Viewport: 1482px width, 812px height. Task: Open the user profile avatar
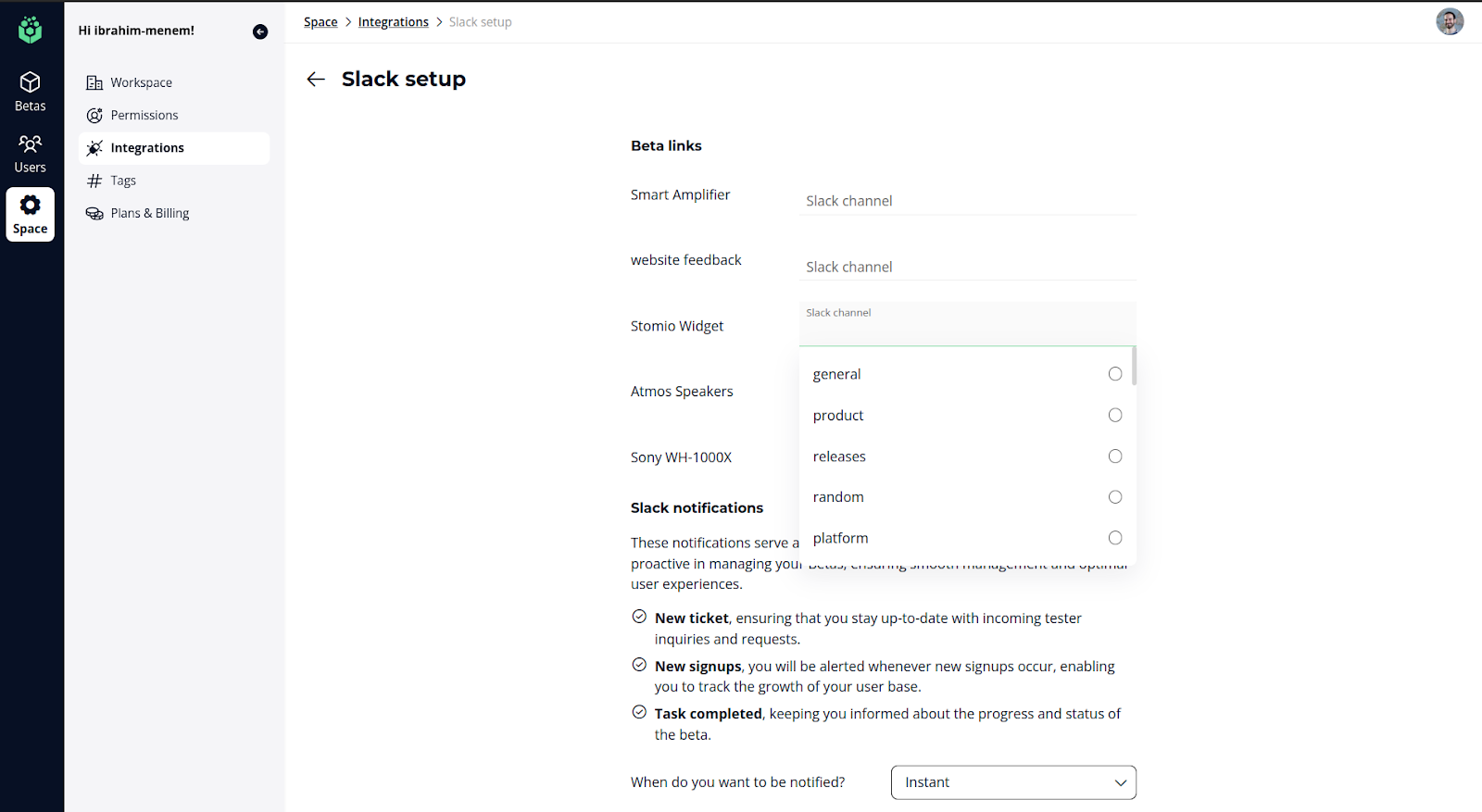[1450, 21]
